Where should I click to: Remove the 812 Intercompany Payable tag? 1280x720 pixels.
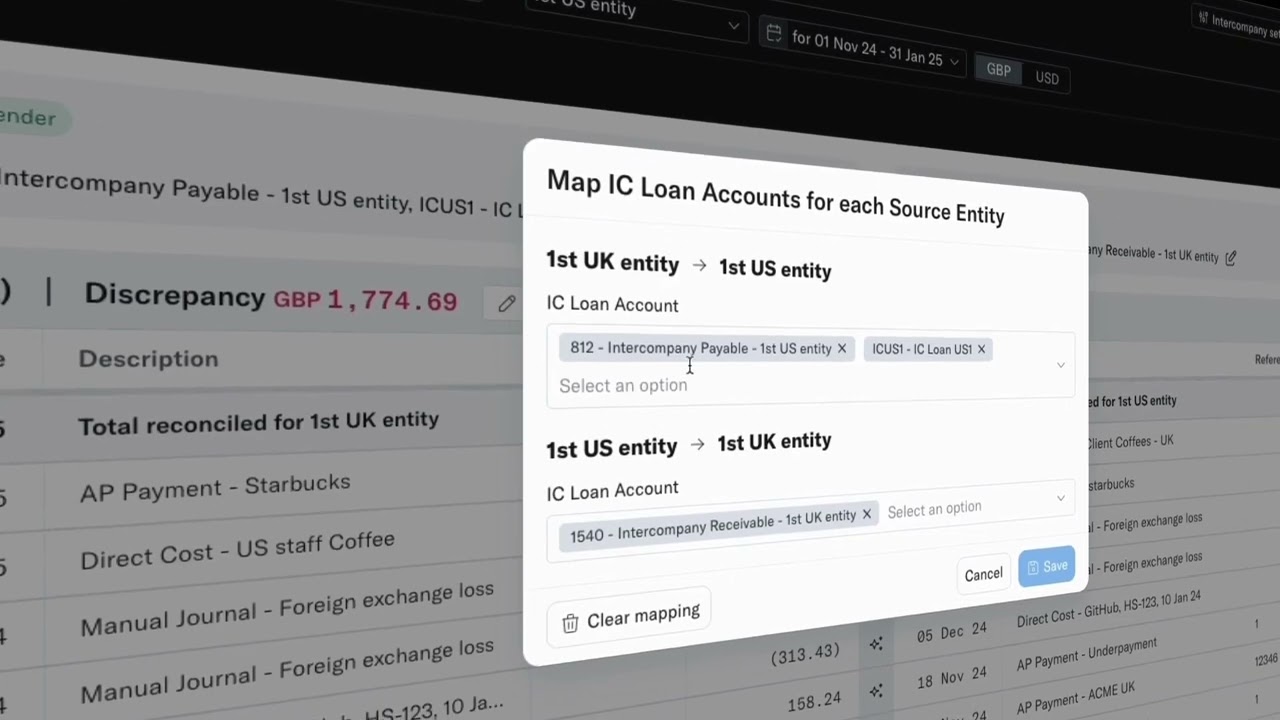click(842, 348)
